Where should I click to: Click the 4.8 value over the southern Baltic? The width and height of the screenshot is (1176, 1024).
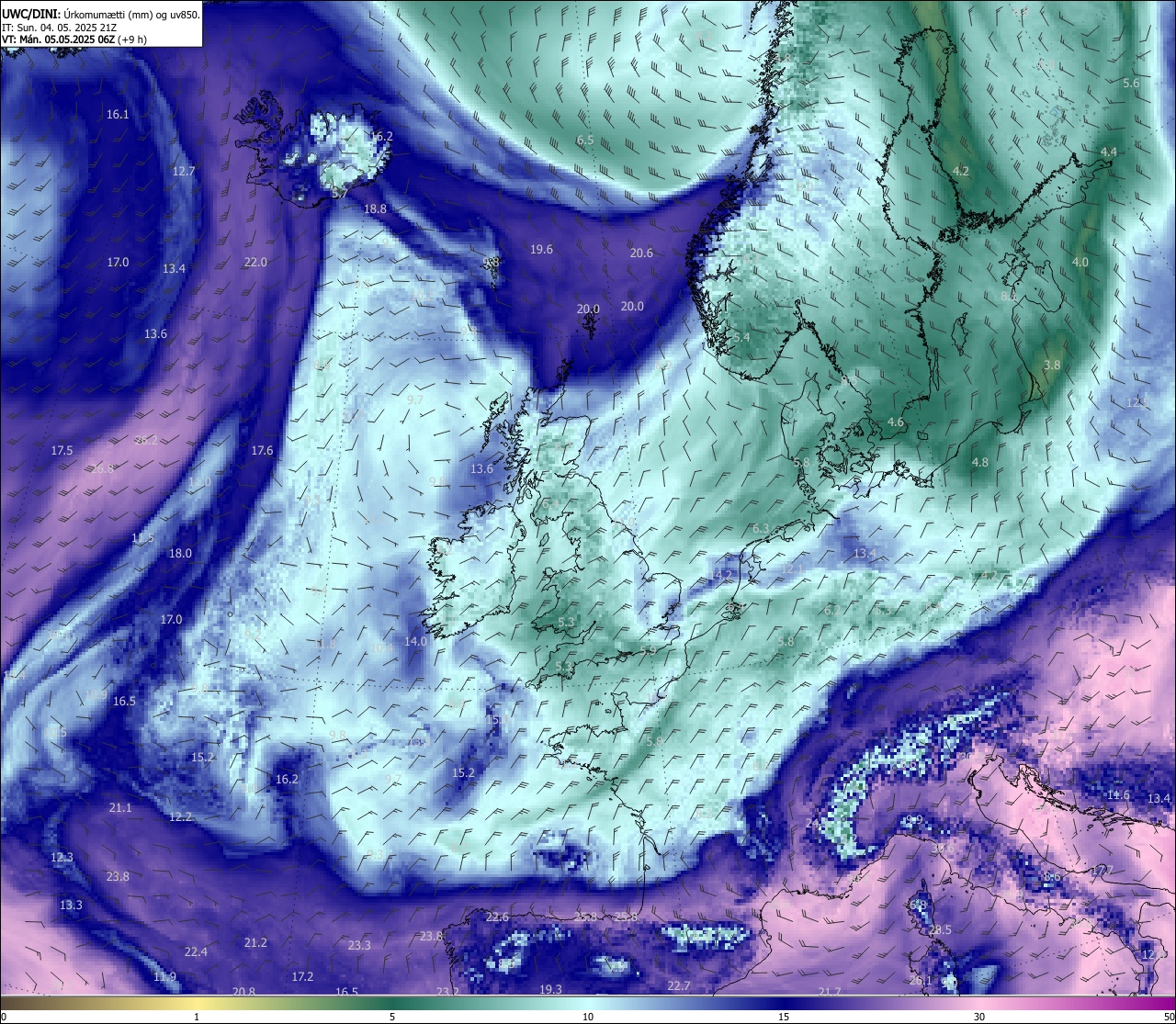coord(980,463)
